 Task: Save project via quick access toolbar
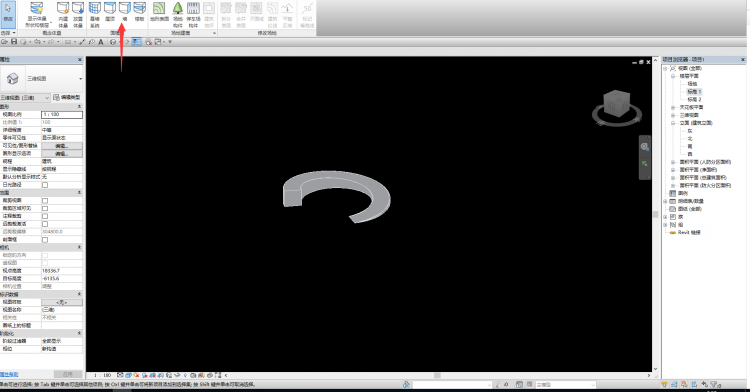[14, 42]
